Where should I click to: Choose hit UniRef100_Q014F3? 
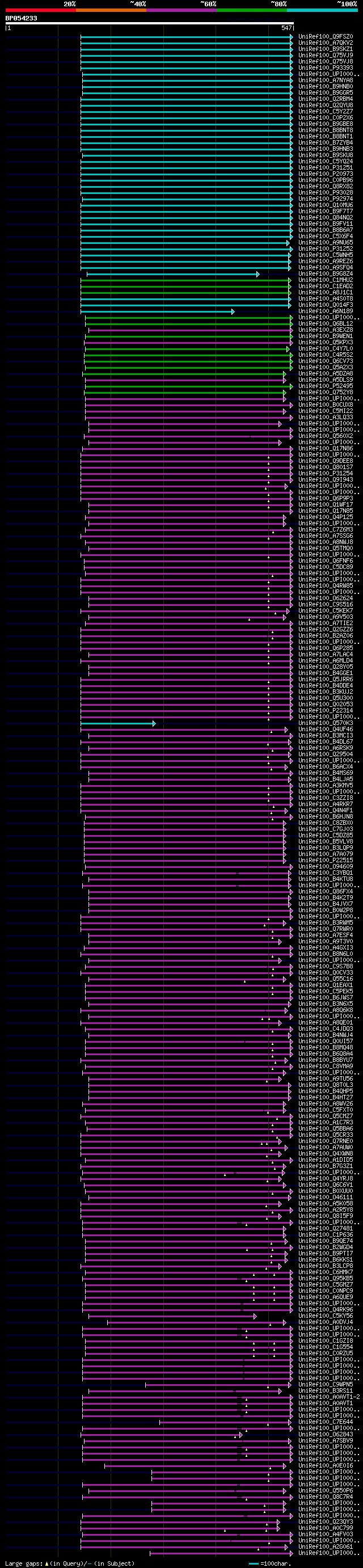pos(325,305)
